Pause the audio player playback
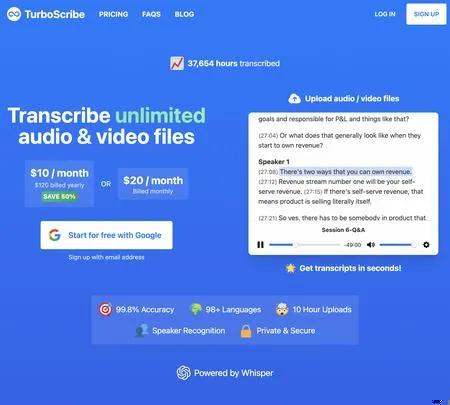 (x=261, y=245)
